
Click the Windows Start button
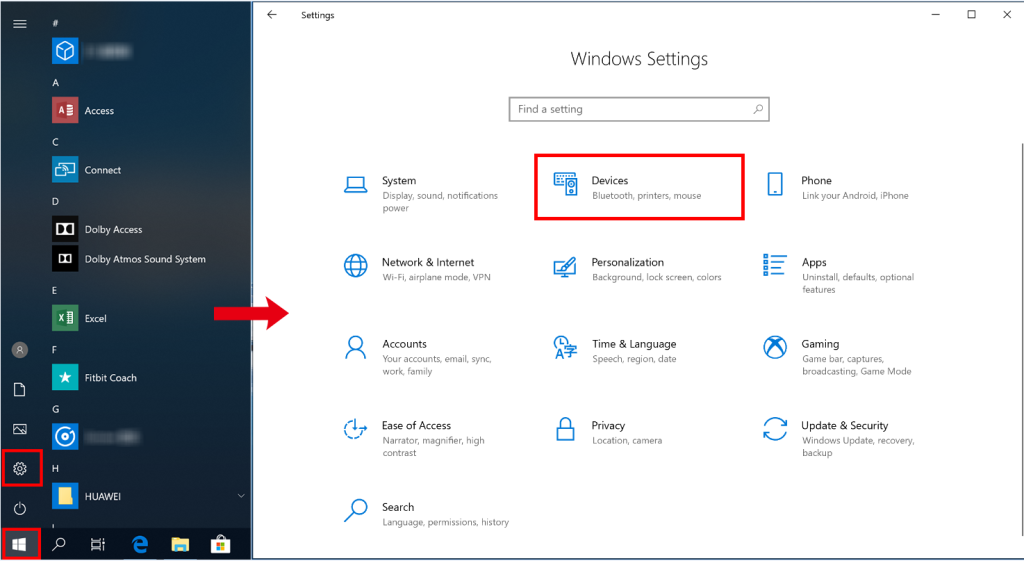click(x=20, y=544)
